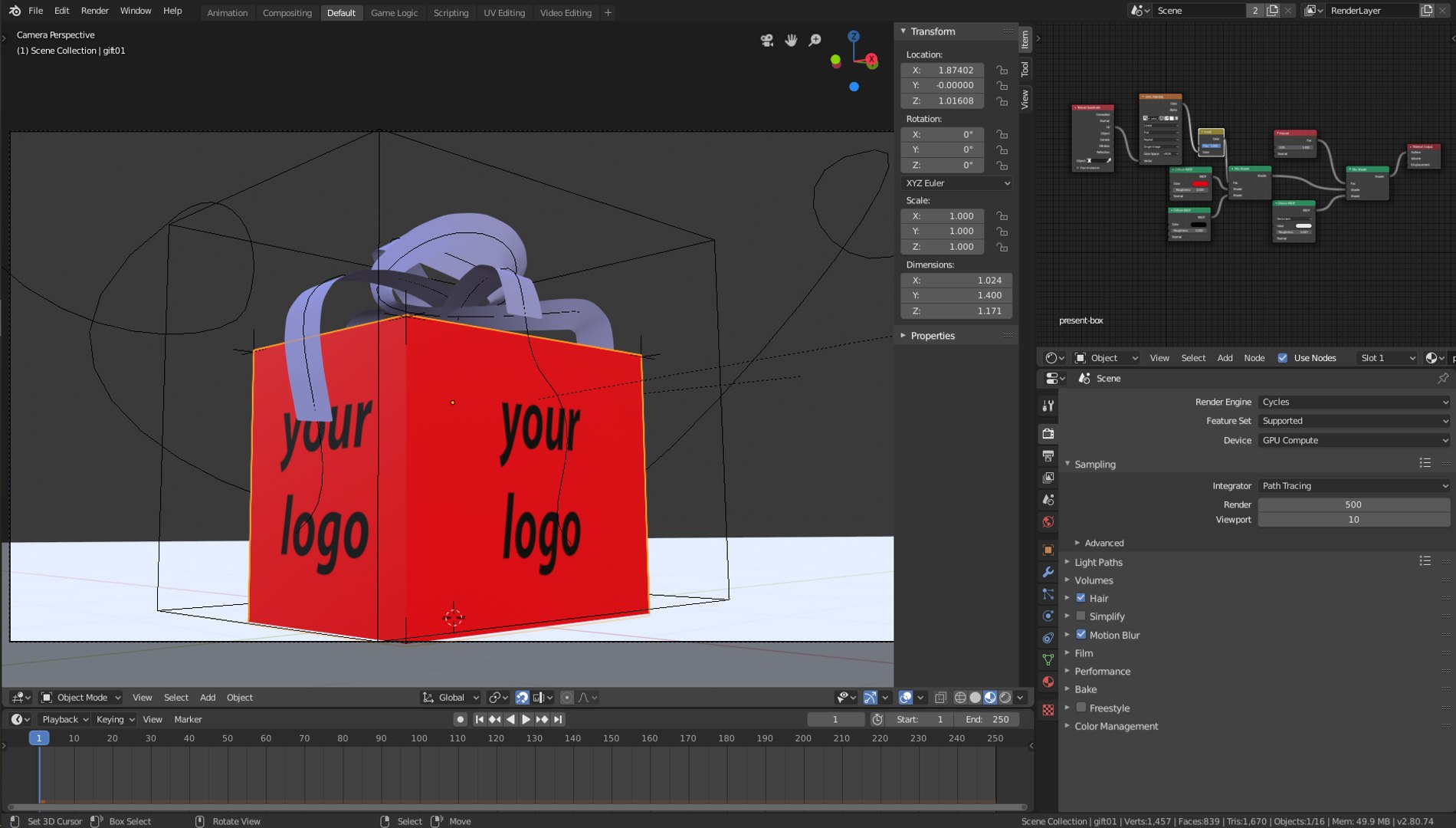Image resolution: width=1456 pixels, height=828 pixels.
Task: Switch to the UV Editing workspace tab
Action: pos(503,12)
